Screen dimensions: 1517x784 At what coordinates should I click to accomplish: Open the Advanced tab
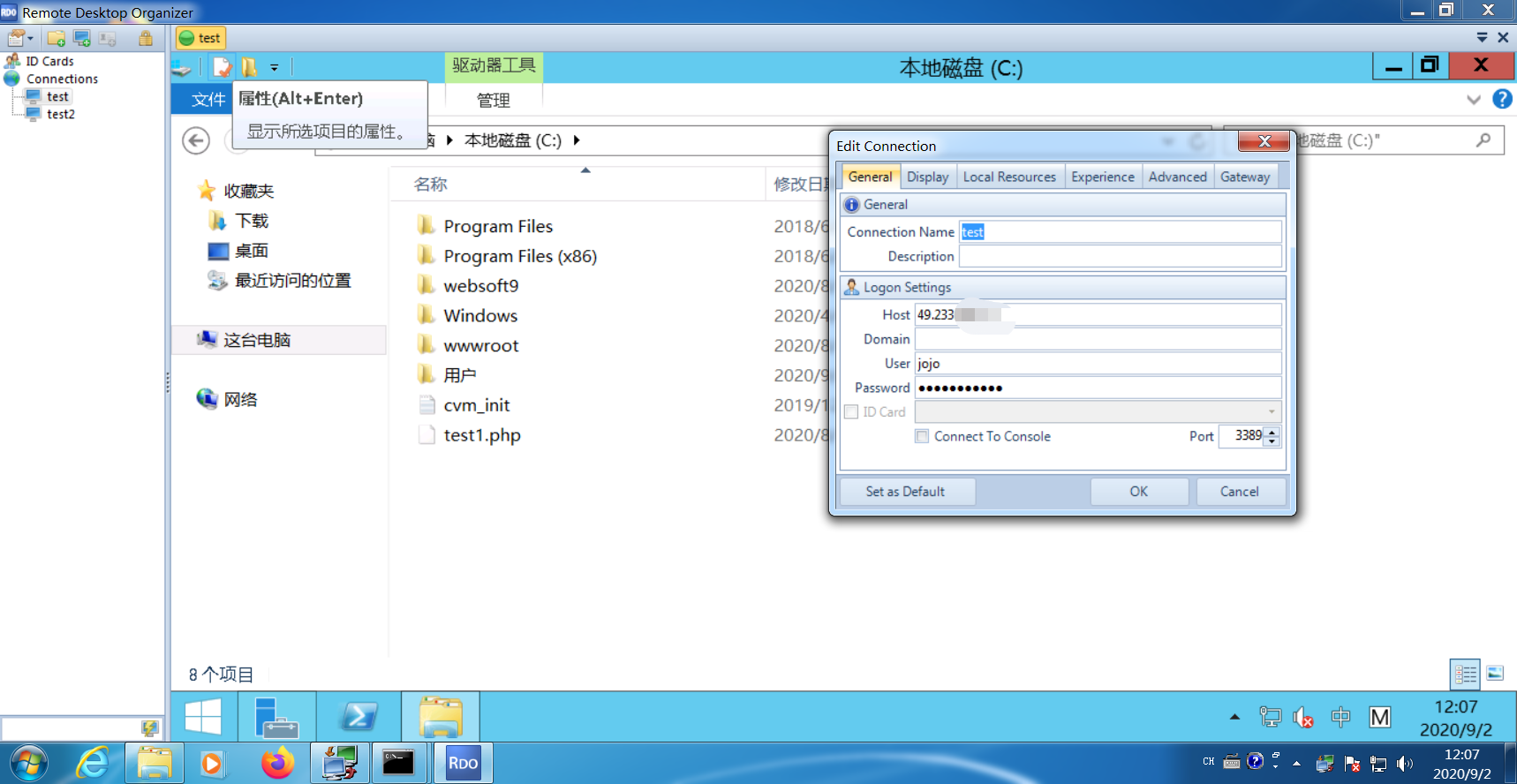coord(1177,177)
